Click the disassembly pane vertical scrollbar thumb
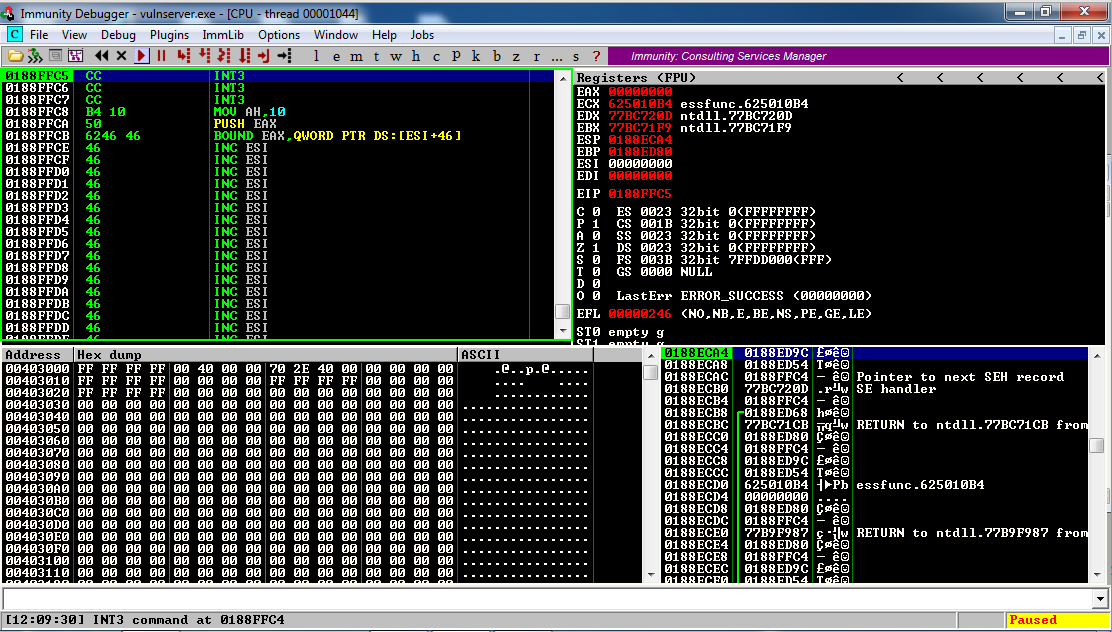The height and width of the screenshot is (632, 1112). 562,311
